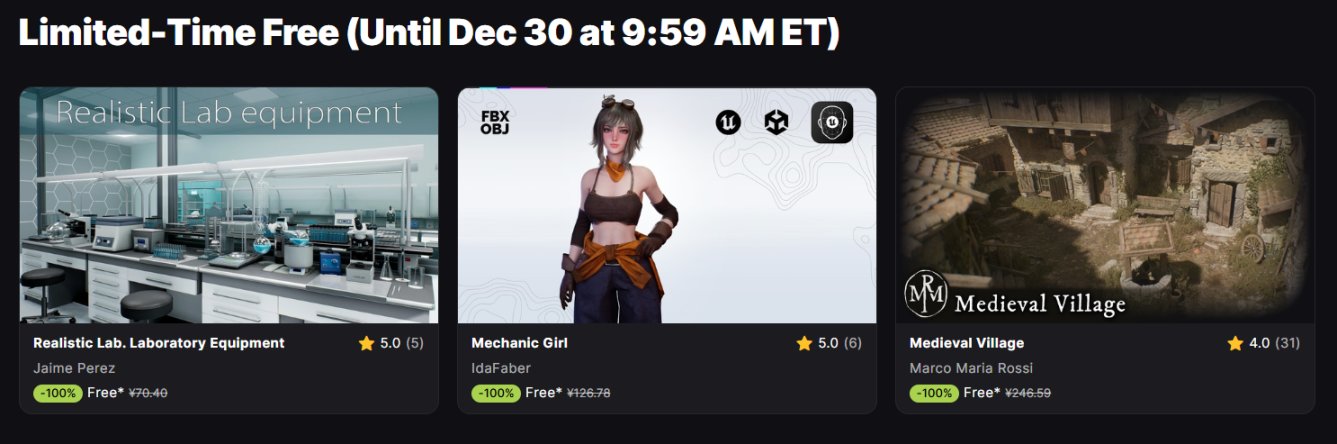
Task: Click the FBX OBJ format badge
Action: click(496, 122)
